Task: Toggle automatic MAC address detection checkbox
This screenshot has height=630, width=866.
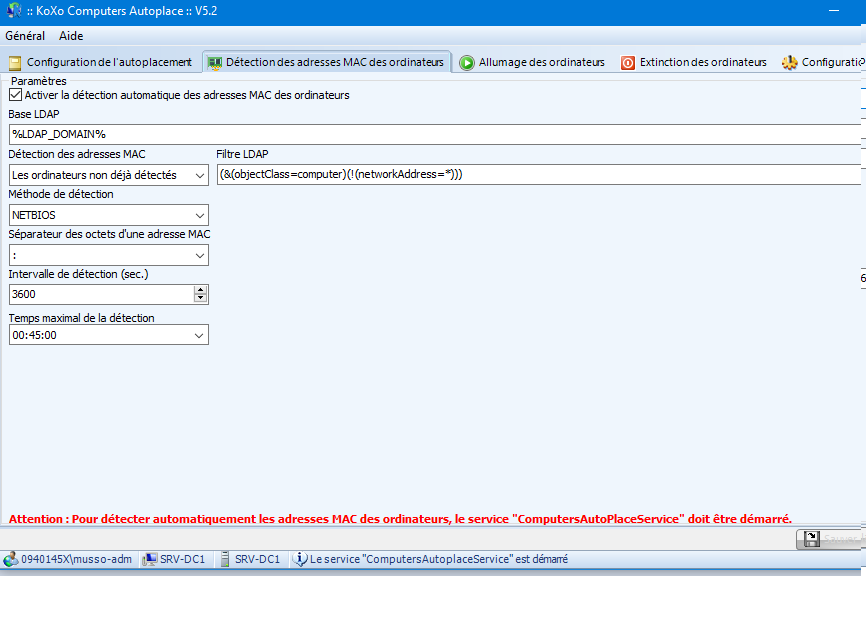Action: click(x=15, y=95)
